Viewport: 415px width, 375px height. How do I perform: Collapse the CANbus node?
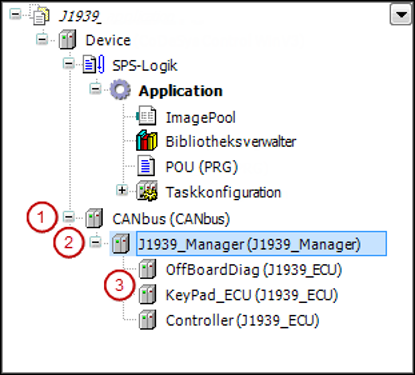68,217
